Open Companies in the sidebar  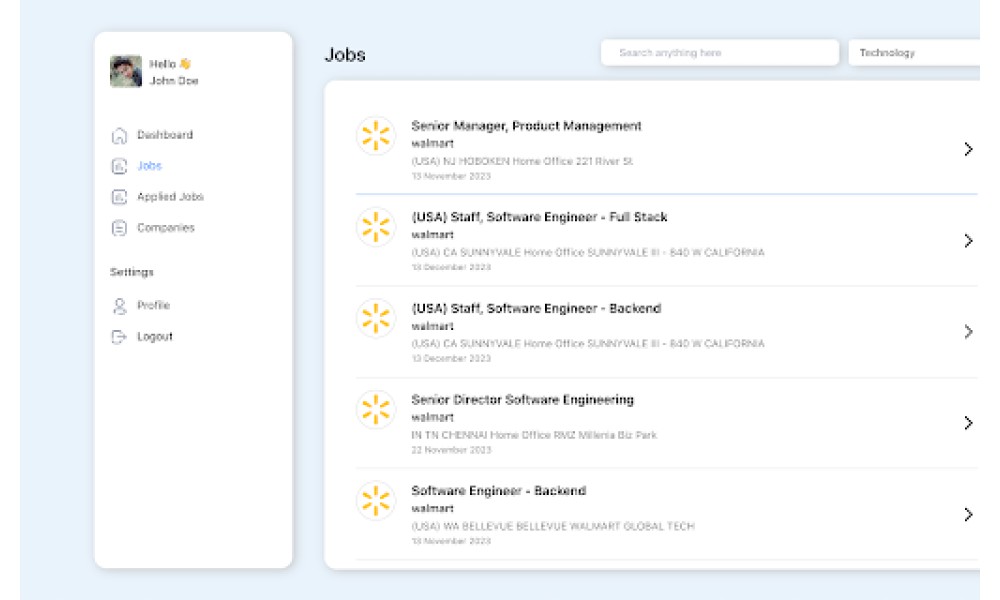(x=166, y=228)
